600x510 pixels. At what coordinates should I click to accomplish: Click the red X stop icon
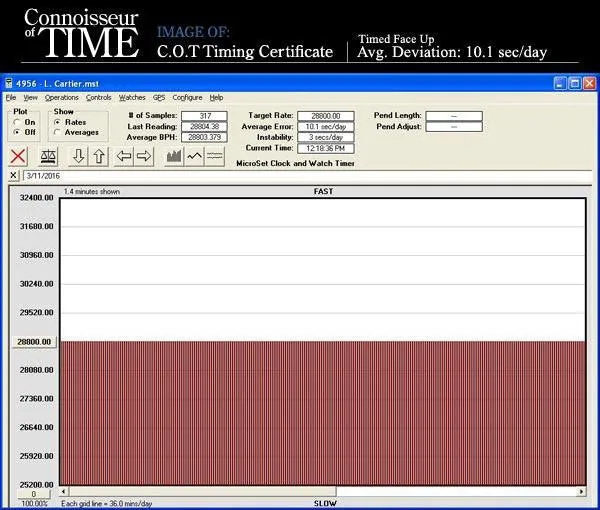[x=18, y=156]
